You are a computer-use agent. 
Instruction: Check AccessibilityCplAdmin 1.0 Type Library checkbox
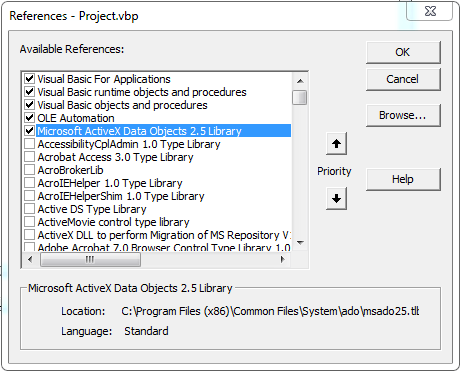click(x=29, y=144)
